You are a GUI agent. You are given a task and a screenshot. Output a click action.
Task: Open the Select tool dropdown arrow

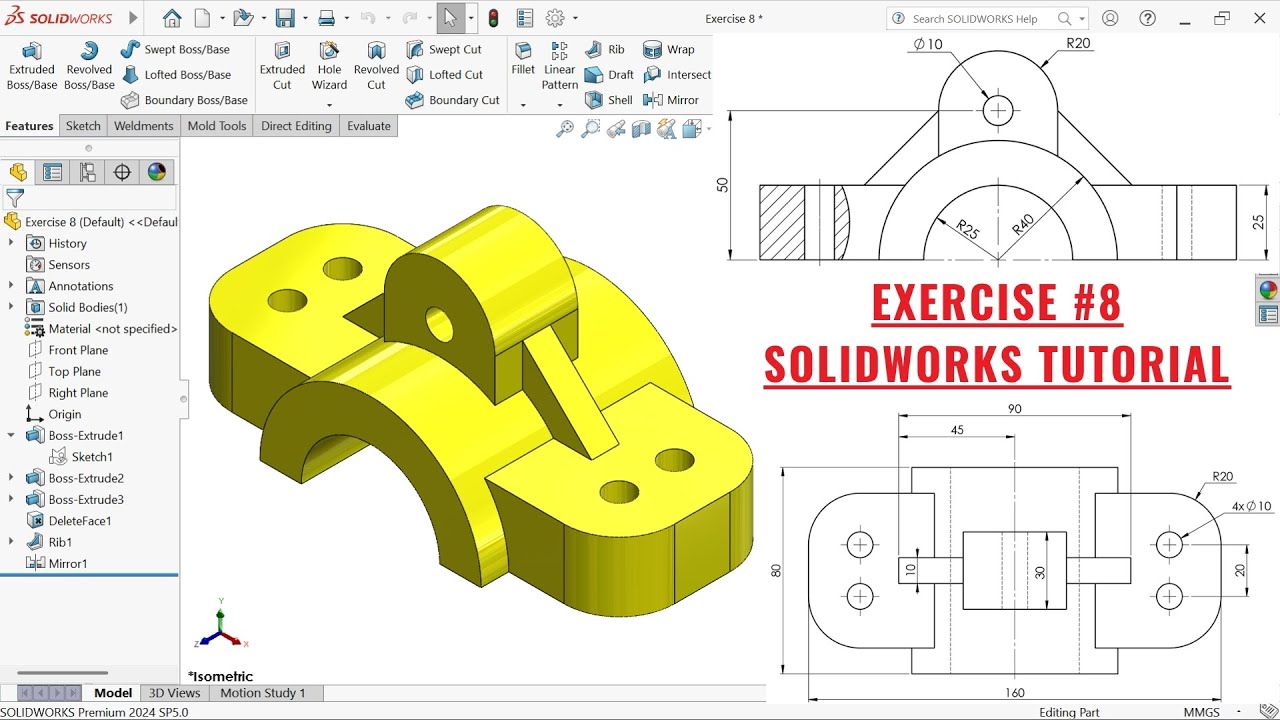point(471,18)
